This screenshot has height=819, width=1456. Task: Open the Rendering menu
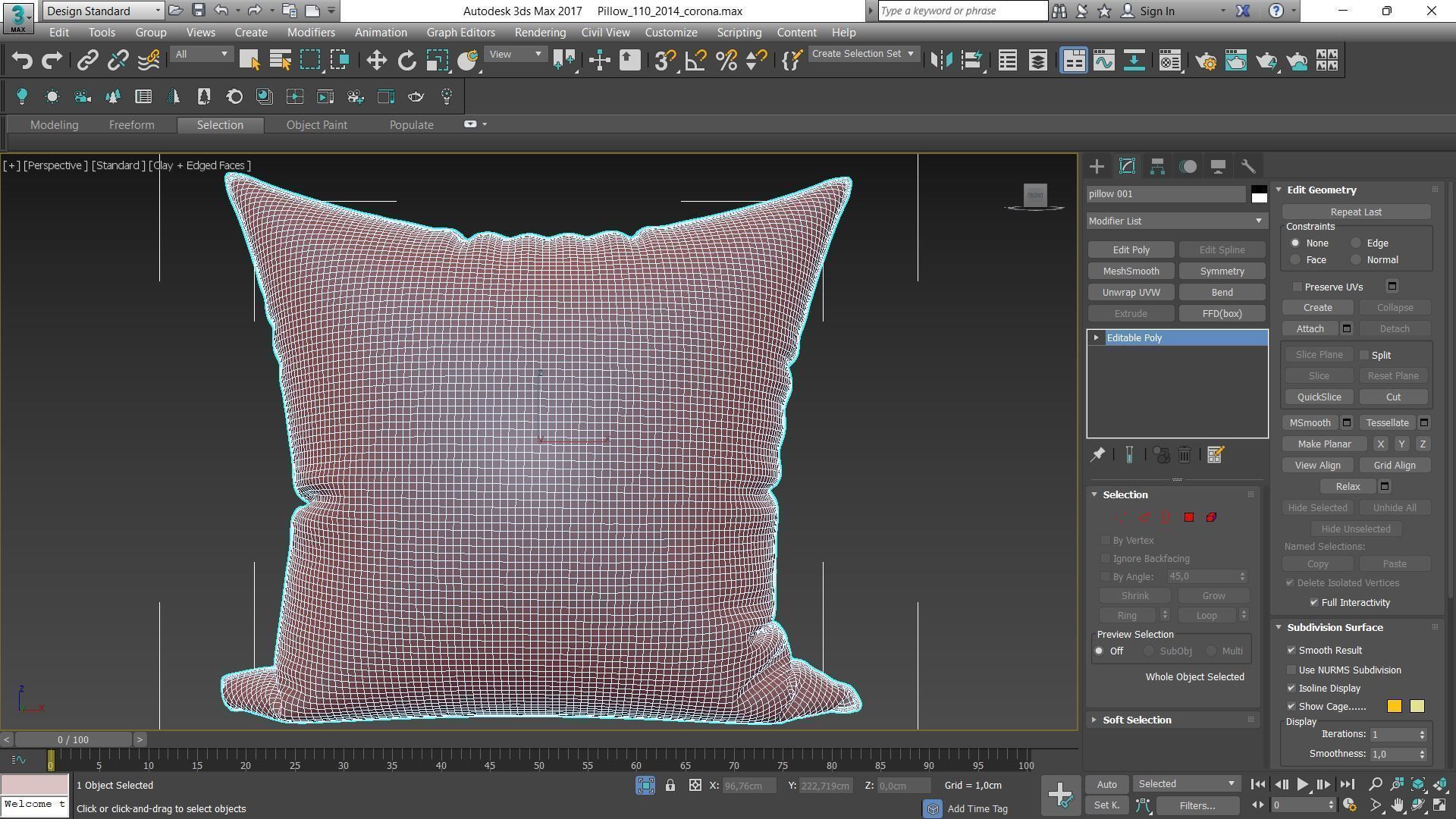(540, 33)
